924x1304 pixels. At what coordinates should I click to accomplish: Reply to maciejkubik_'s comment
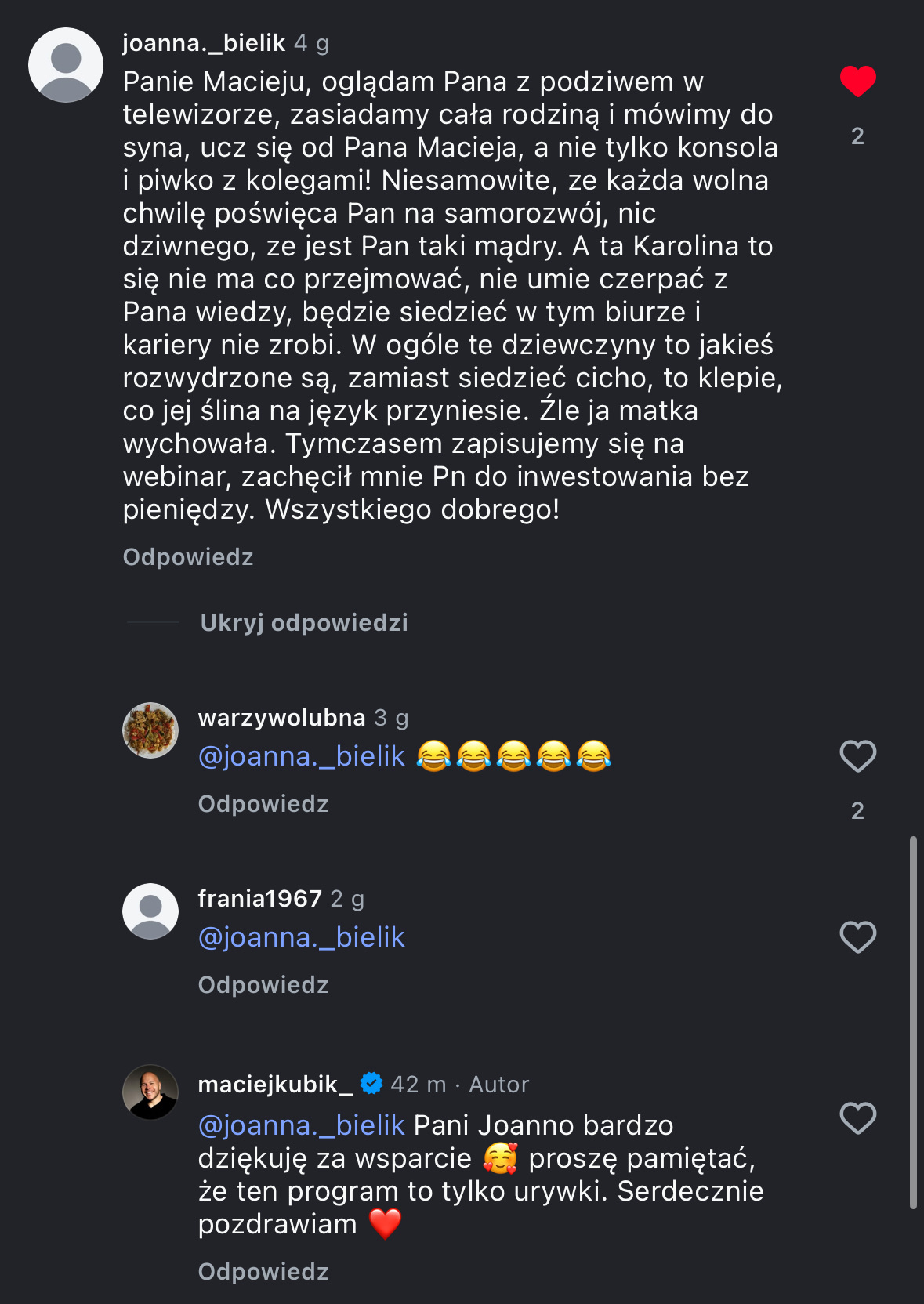[x=263, y=1272]
